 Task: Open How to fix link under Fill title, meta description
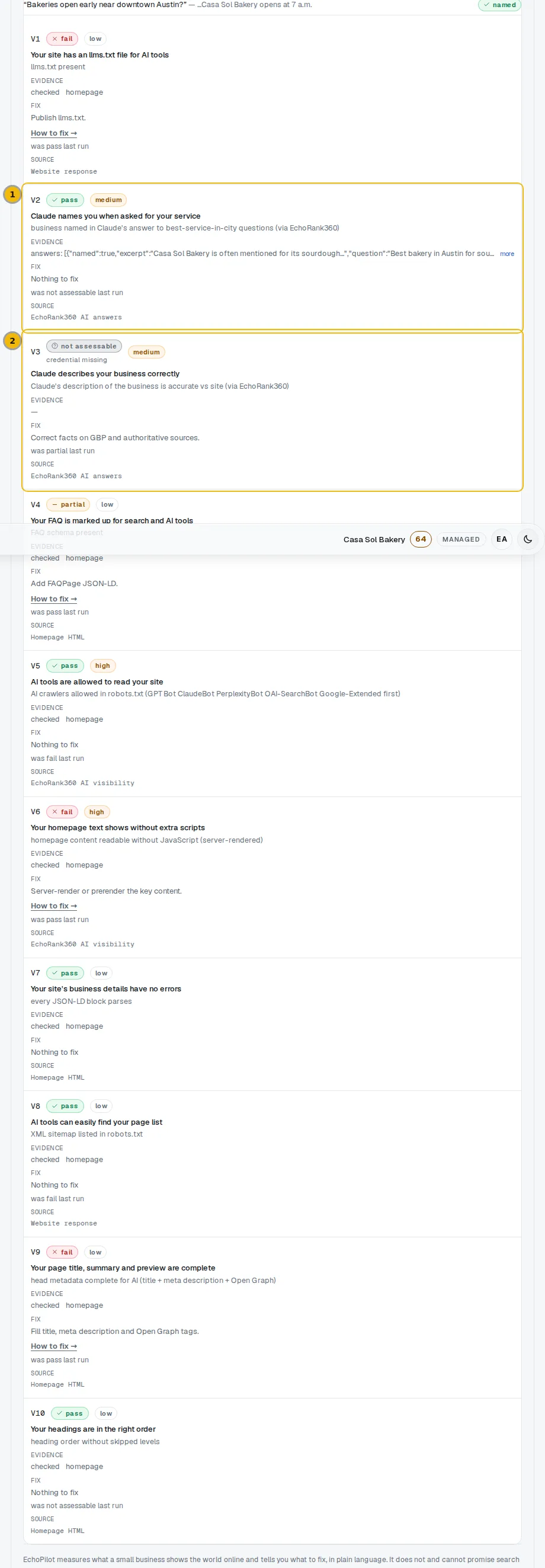[x=53, y=1346]
